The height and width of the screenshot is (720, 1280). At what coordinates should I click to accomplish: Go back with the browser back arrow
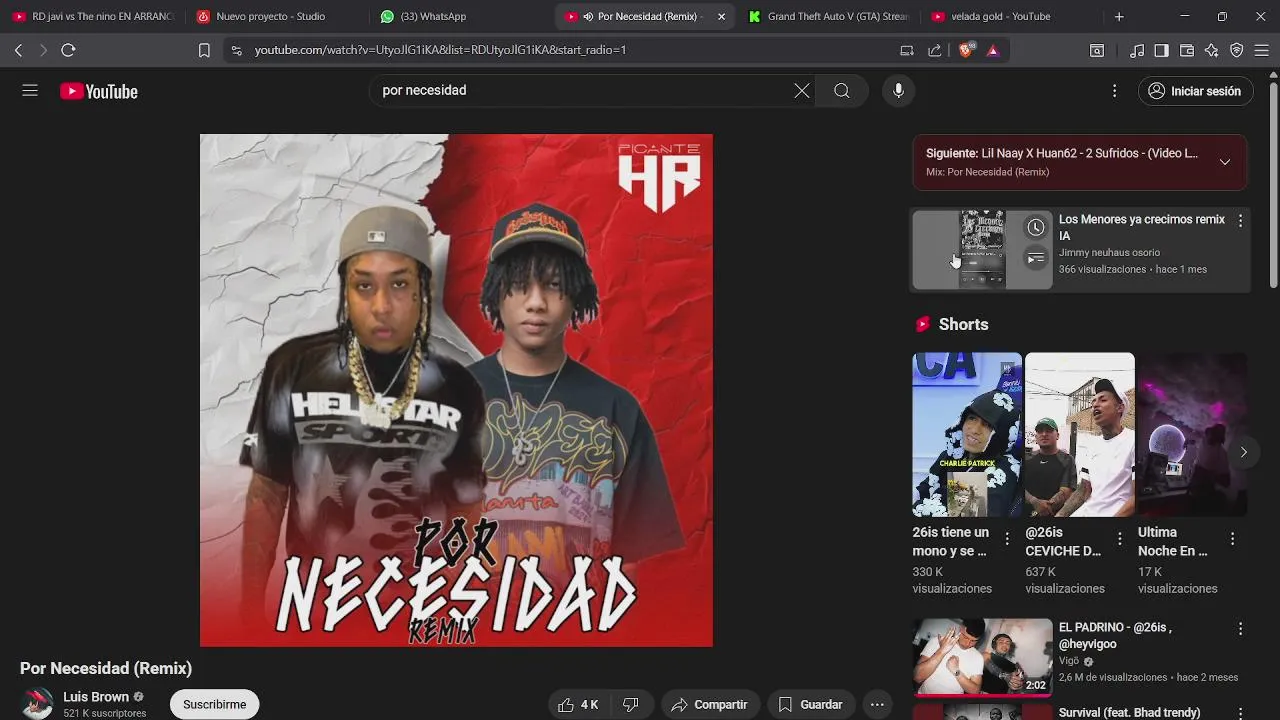[x=18, y=50]
